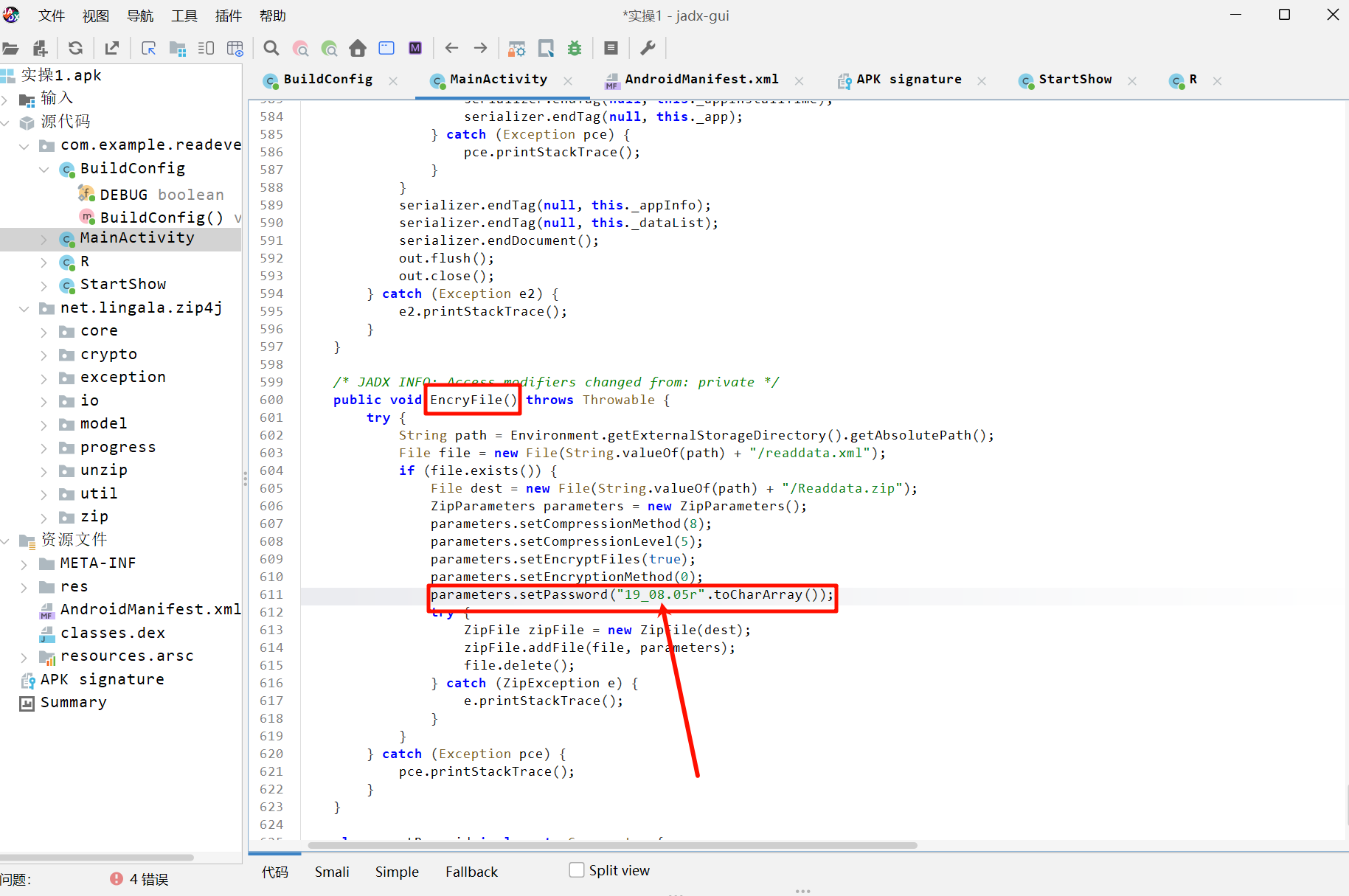The height and width of the screenshot is (896, 1349).
Task: Navigate back with left arrow icon
Action: [x=451, y=49]
